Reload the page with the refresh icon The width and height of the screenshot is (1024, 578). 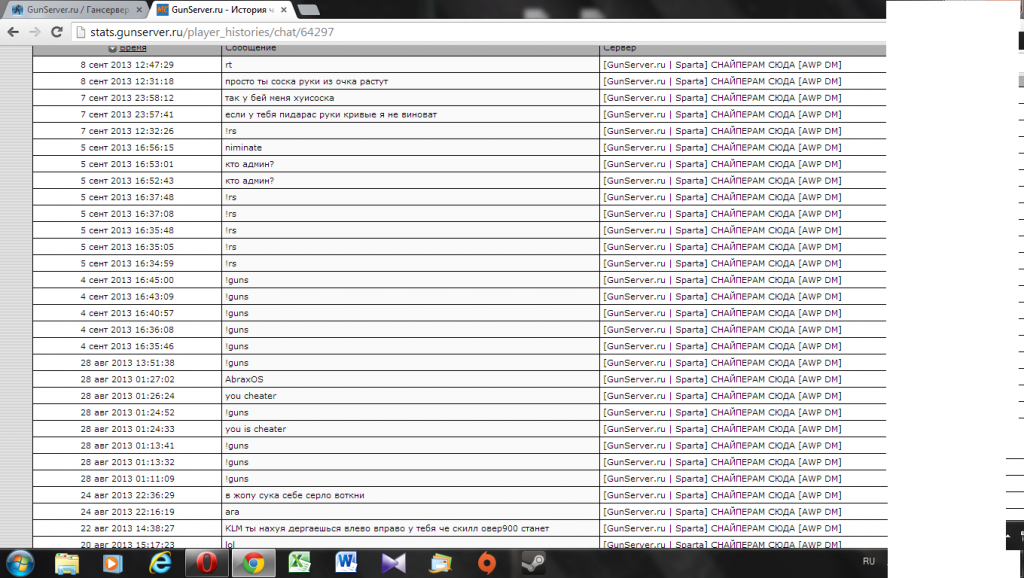point(58,32)
